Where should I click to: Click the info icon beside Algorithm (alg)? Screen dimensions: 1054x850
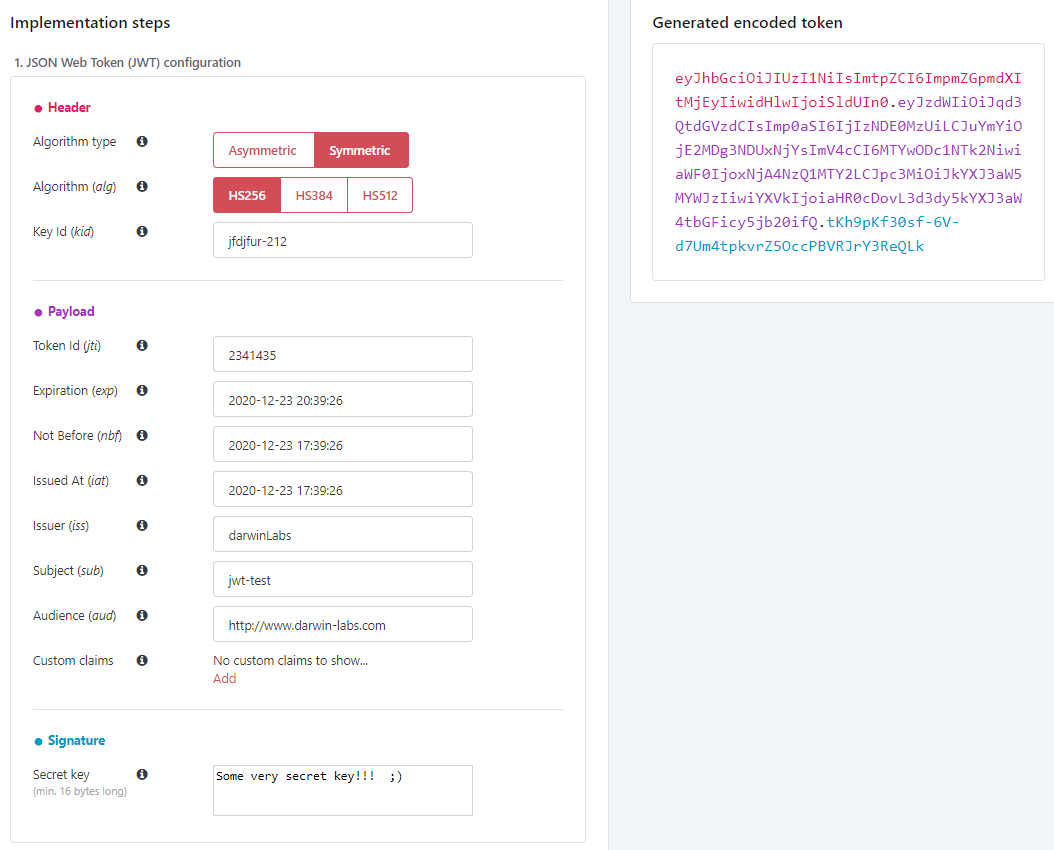pos(142,186)
